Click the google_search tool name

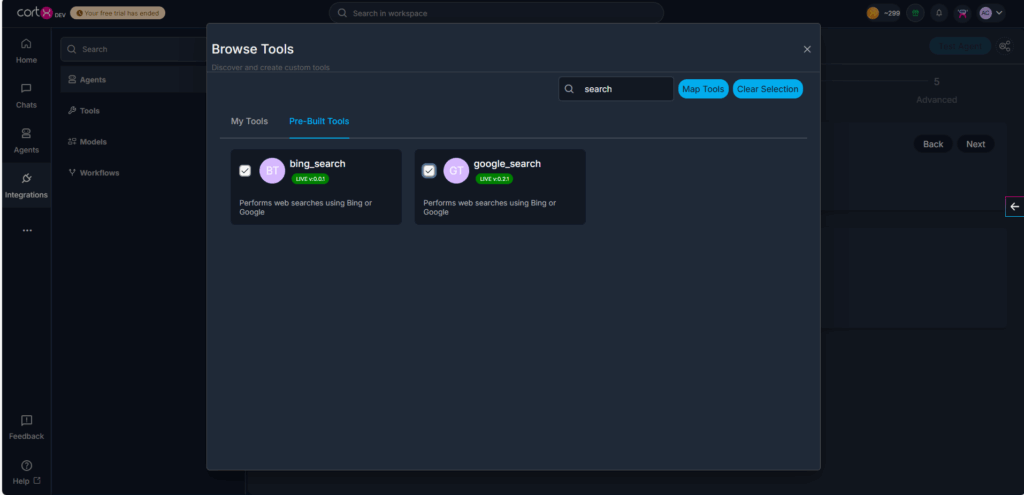click(507, 164)
